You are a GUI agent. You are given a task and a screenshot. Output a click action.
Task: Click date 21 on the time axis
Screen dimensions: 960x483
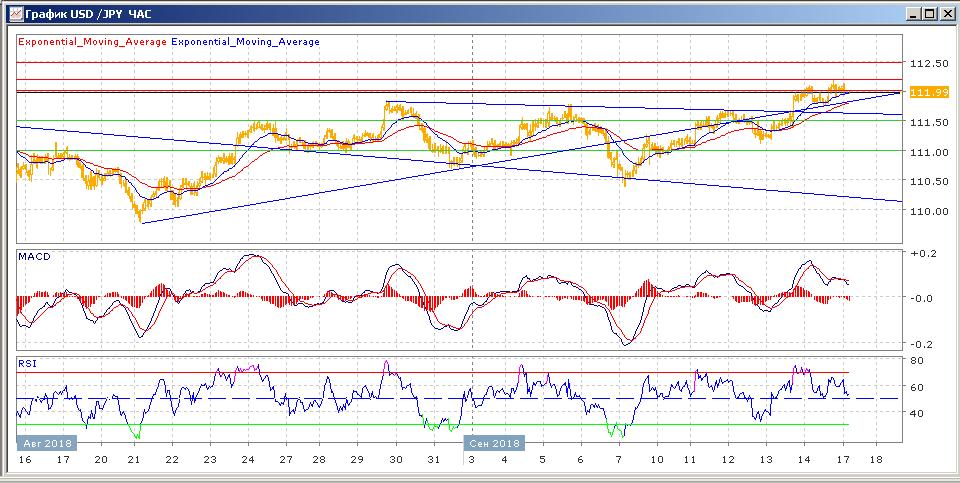(135, 460)
